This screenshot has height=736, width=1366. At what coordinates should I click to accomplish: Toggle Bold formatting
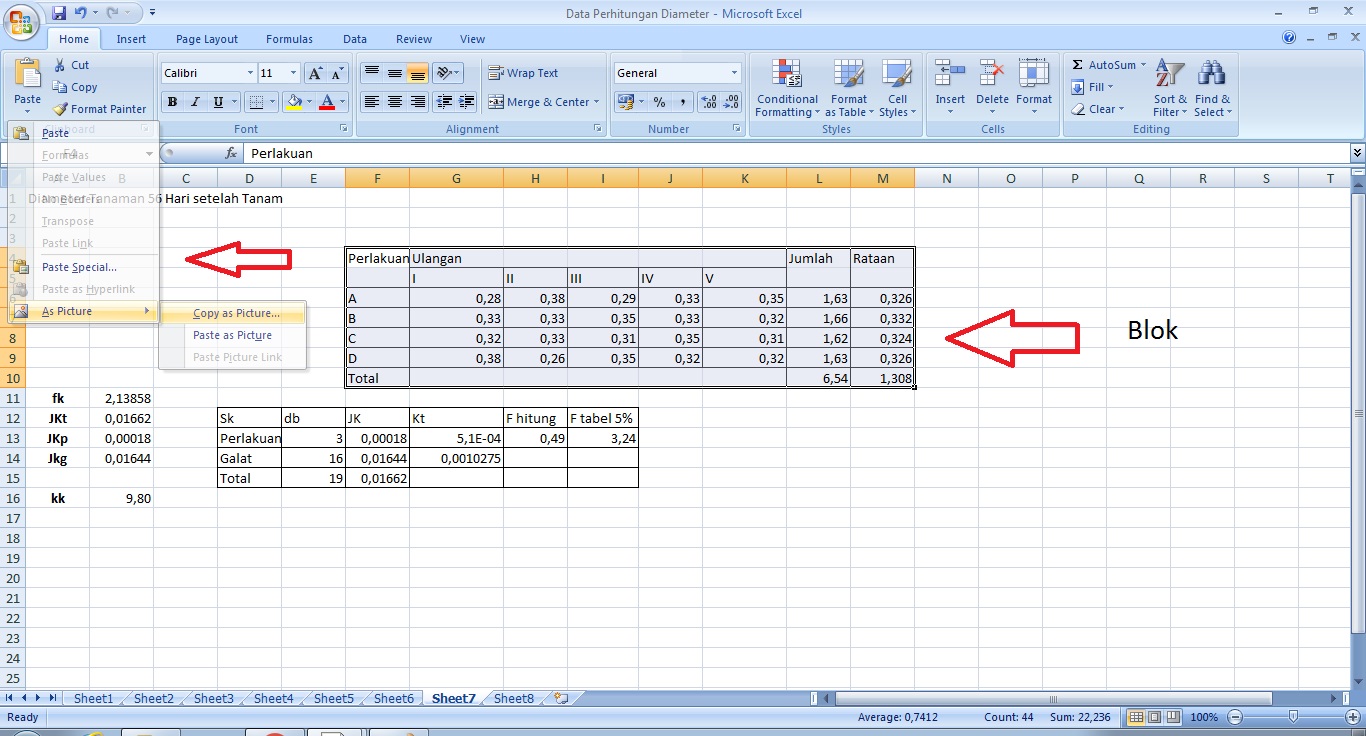click(x=172, y=102)
